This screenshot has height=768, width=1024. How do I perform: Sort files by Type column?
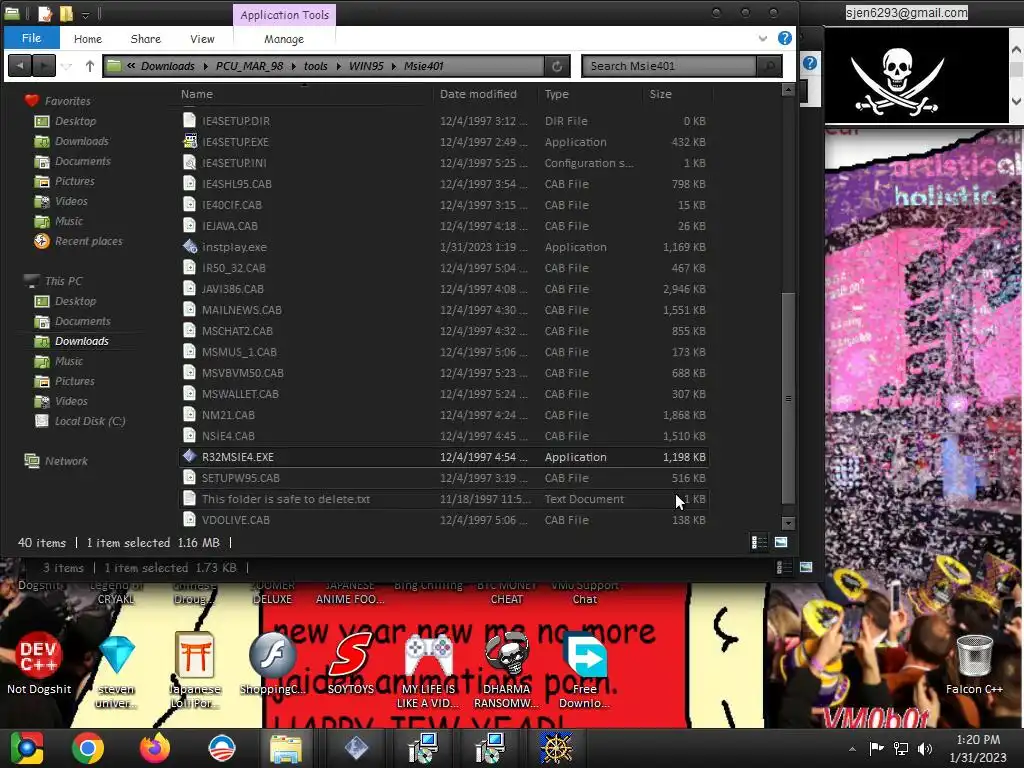coord(556,94)
